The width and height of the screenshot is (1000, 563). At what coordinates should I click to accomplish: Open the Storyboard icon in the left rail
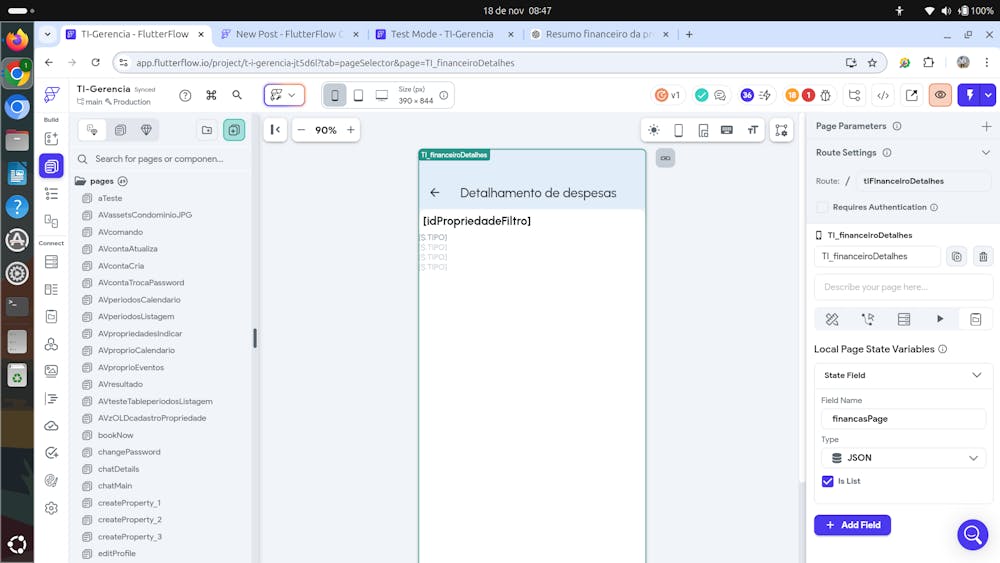[x=51, y=221]
